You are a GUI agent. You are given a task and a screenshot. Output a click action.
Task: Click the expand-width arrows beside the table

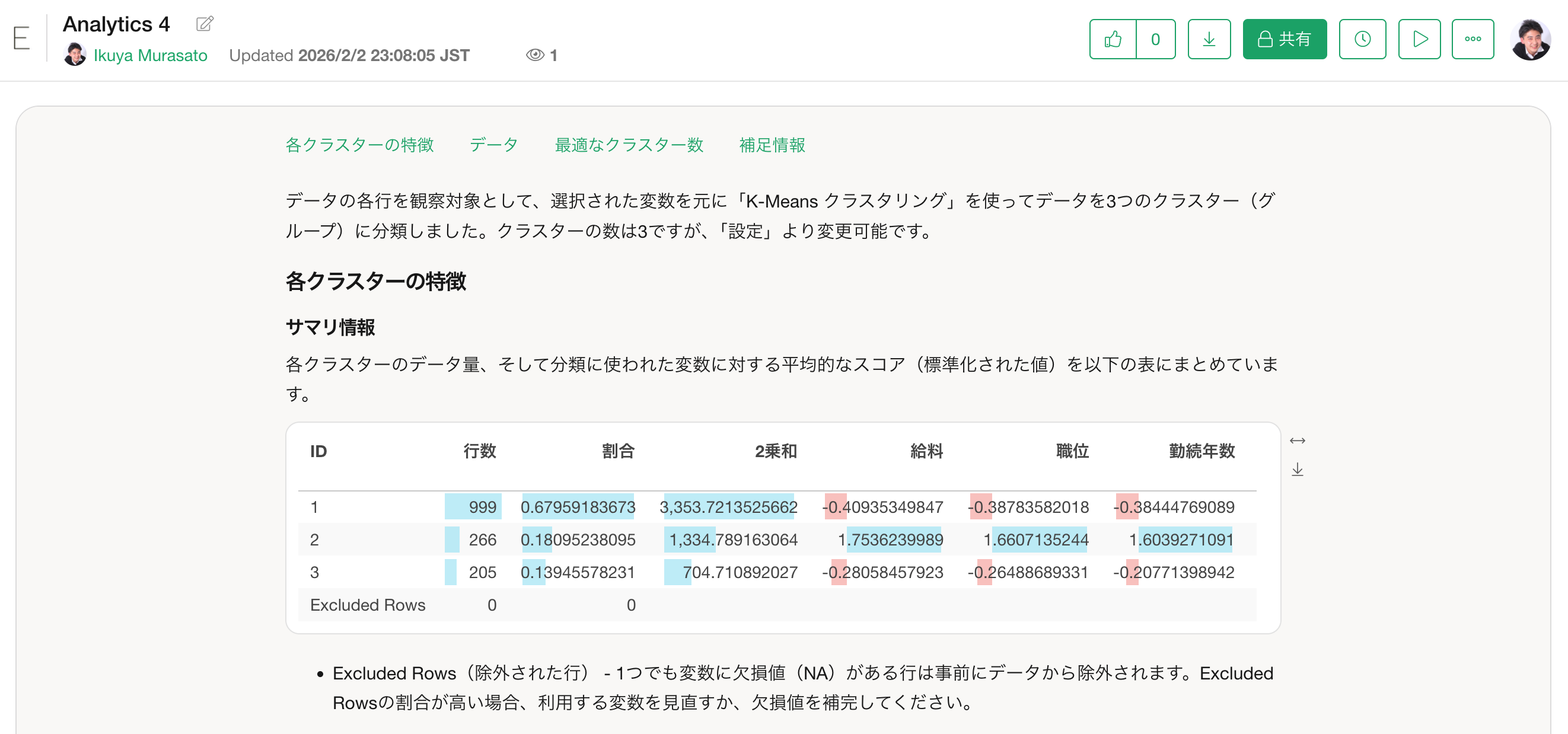tap(1296, 441)
